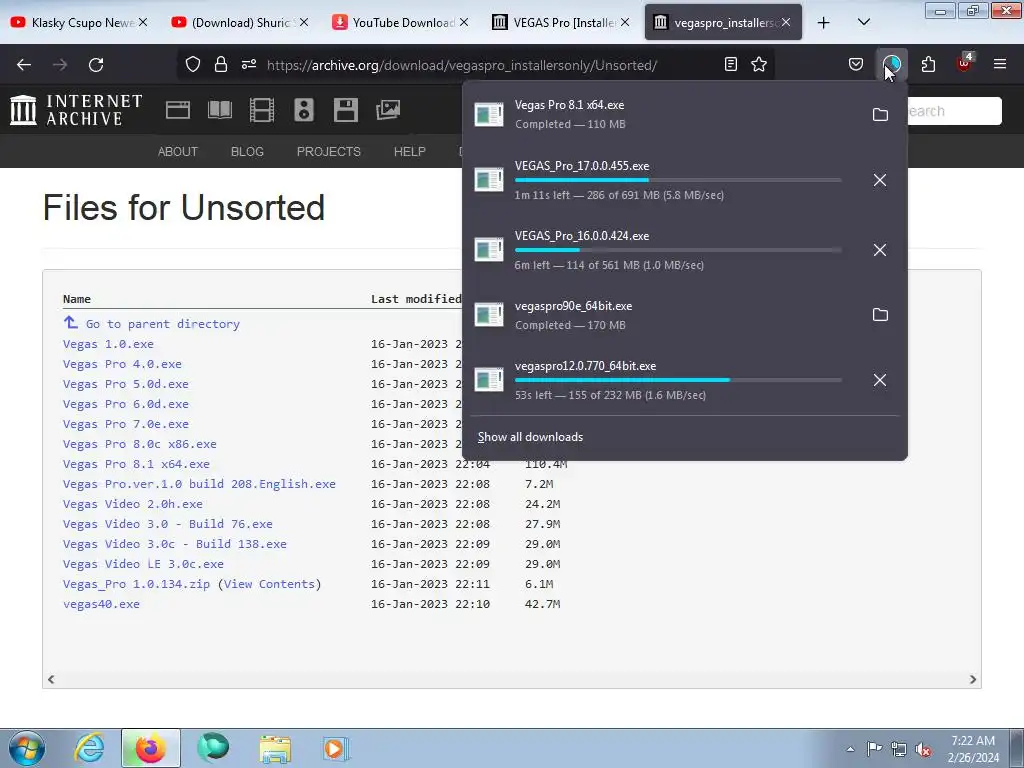The width and height of the screenshot is (1024, 768).
Task: Download vegas40.exe
Action: click(101, 604)
